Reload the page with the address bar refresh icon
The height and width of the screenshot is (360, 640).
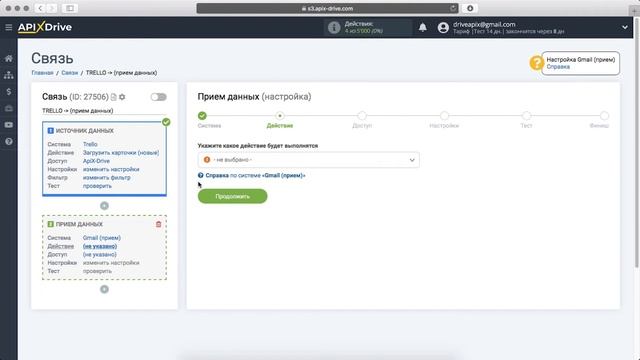[453, 8]
